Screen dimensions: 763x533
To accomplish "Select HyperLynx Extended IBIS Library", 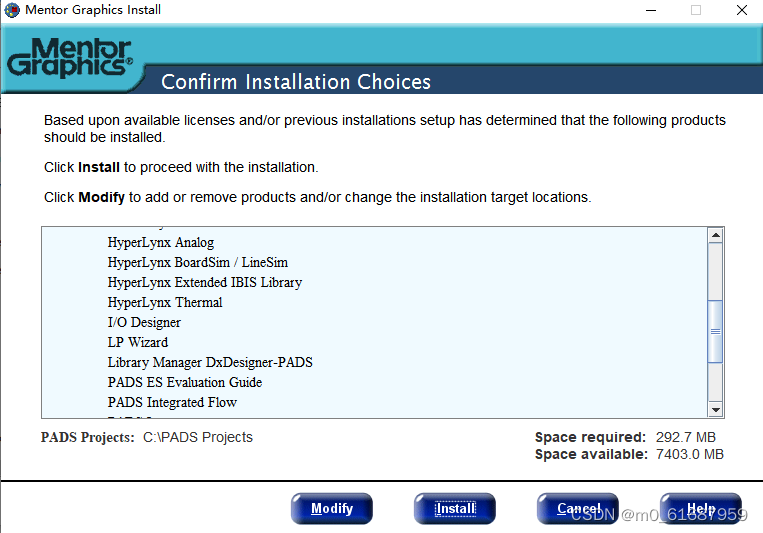I will tap(205, 282).
